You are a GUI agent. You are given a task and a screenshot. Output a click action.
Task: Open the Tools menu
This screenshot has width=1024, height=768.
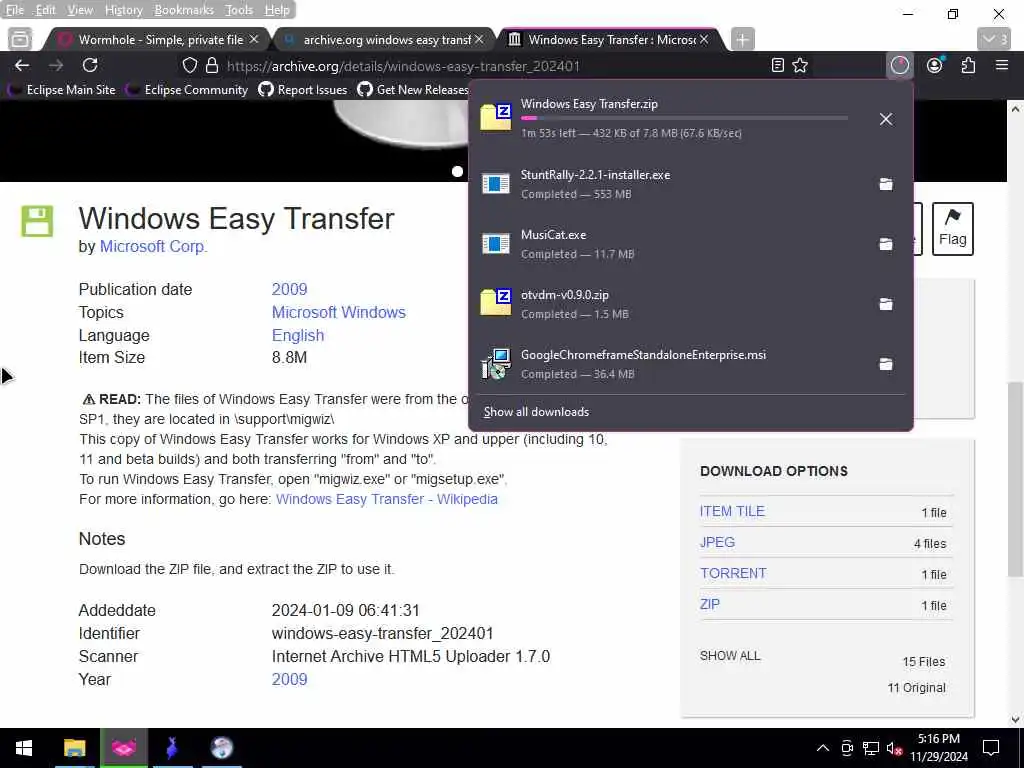tap(239, 10)
